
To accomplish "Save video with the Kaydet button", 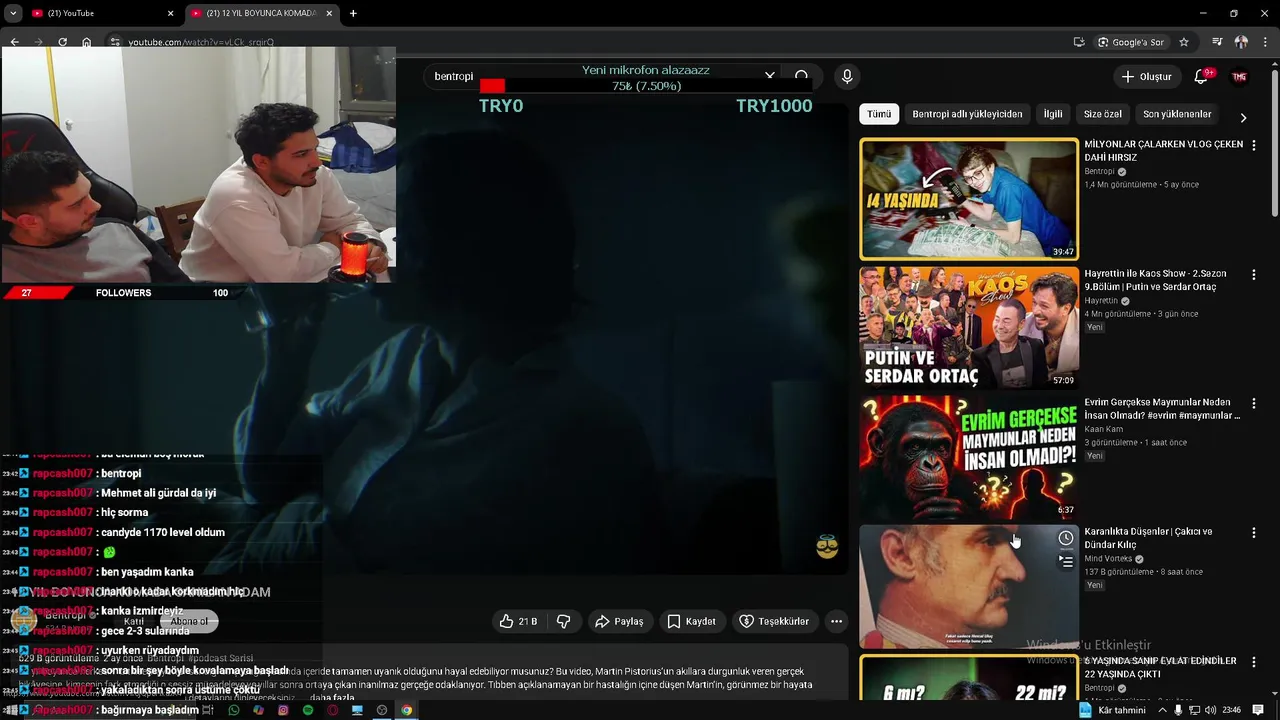I will [691, 621].
